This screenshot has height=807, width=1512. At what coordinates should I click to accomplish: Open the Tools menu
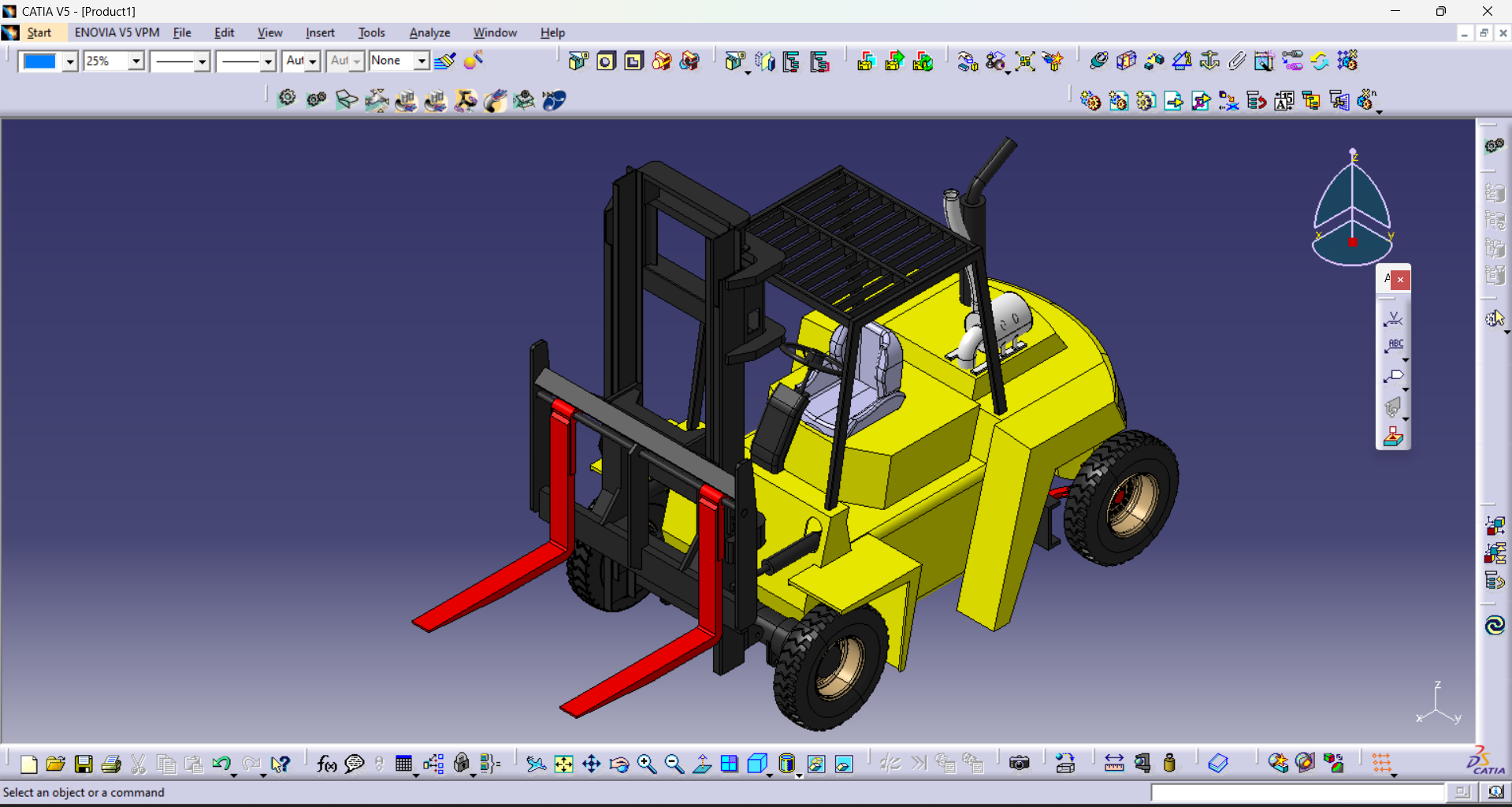pos(371,32)
